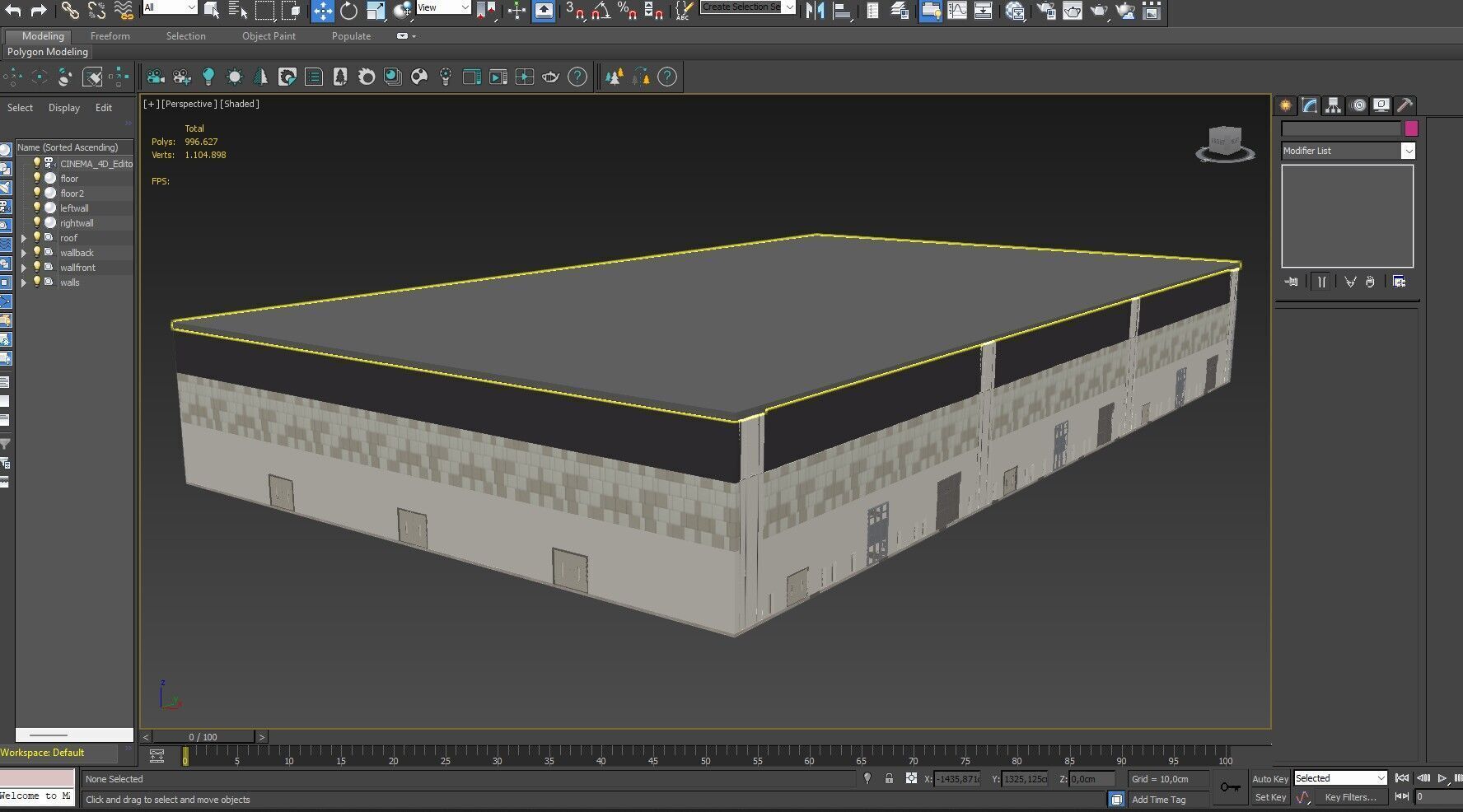
Task: Click the X coordinate field
Action: coord(956,778)
